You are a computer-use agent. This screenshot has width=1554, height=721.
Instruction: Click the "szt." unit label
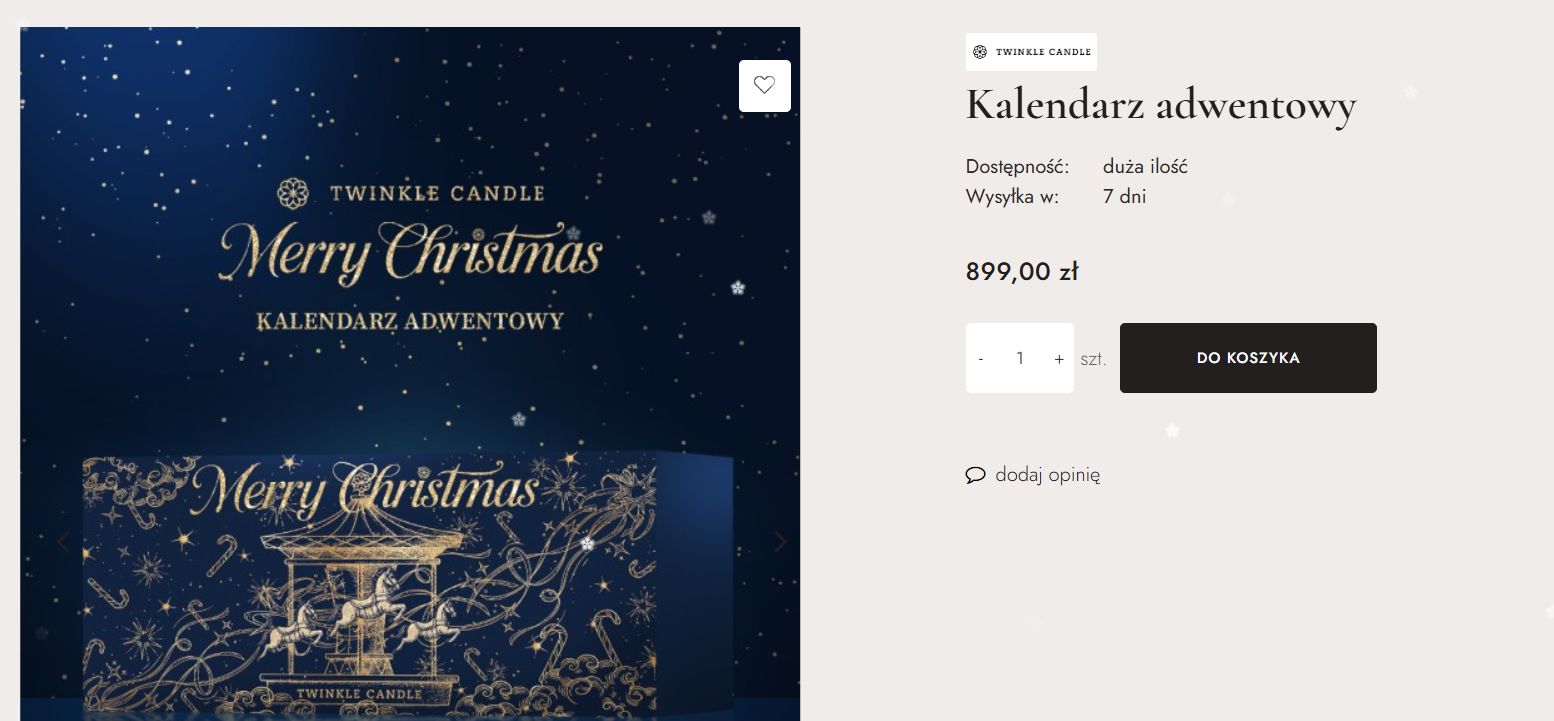[1094, 358]
